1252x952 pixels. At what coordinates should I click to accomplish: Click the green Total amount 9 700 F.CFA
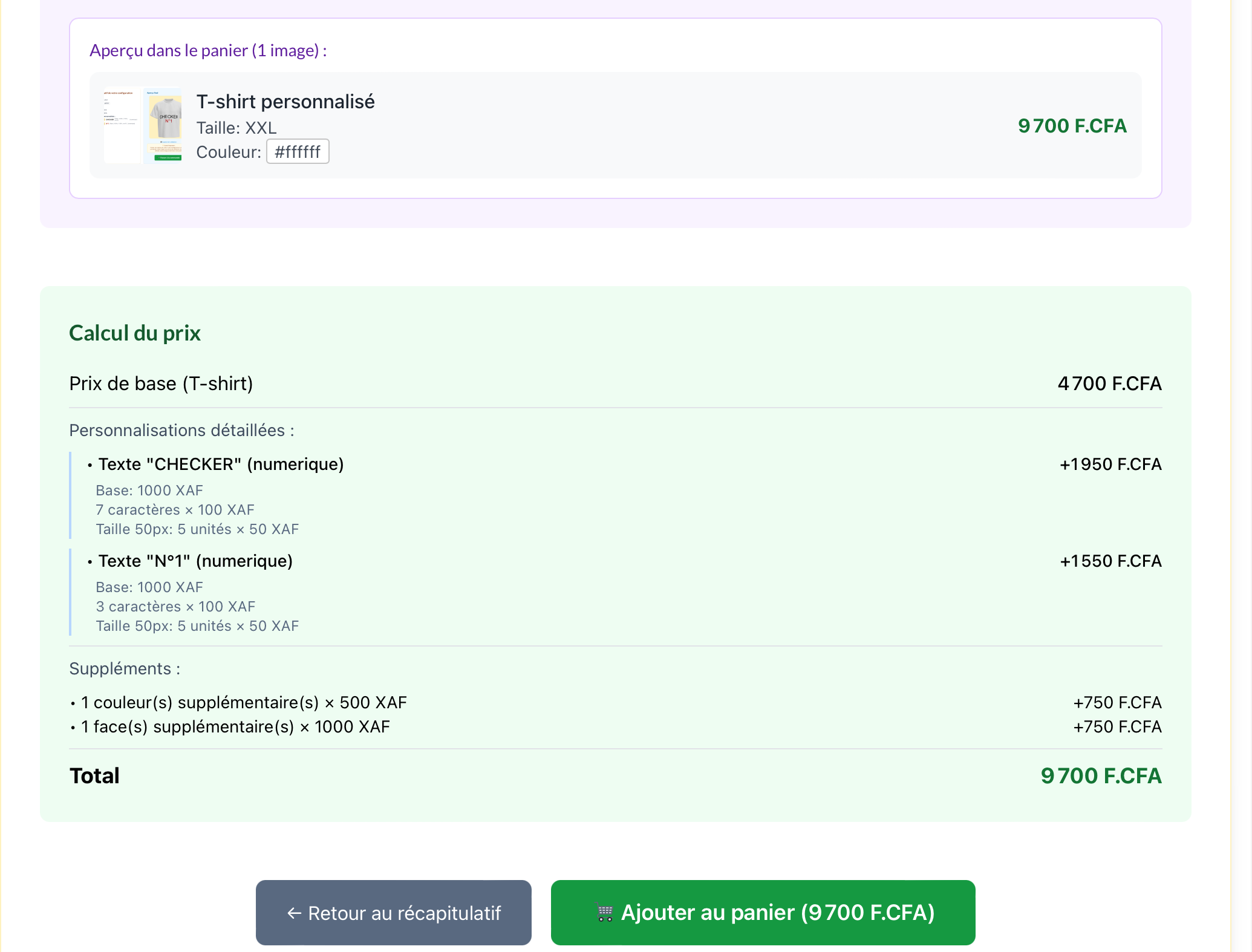click(x=1101, y=775)
